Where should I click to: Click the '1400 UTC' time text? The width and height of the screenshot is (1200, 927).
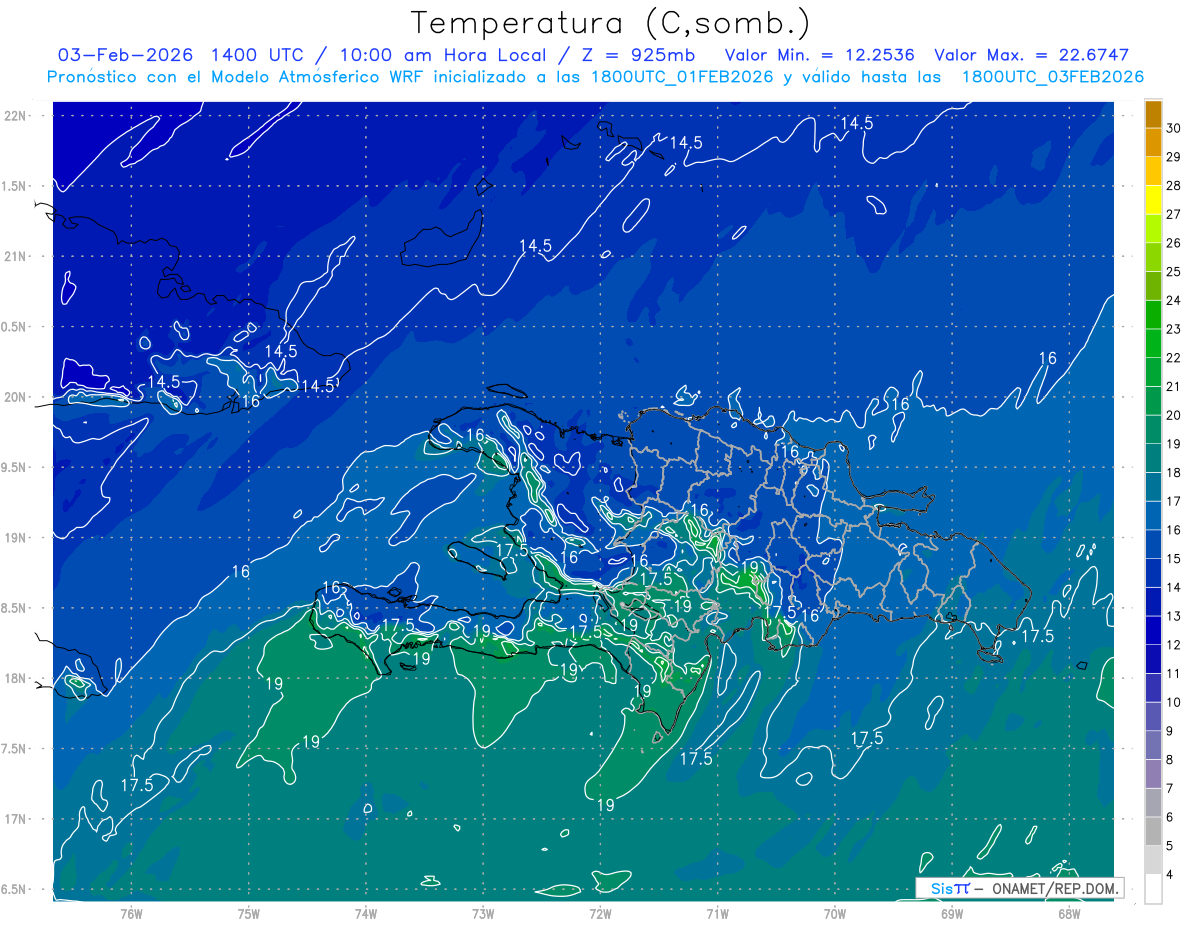click(255, 55)
